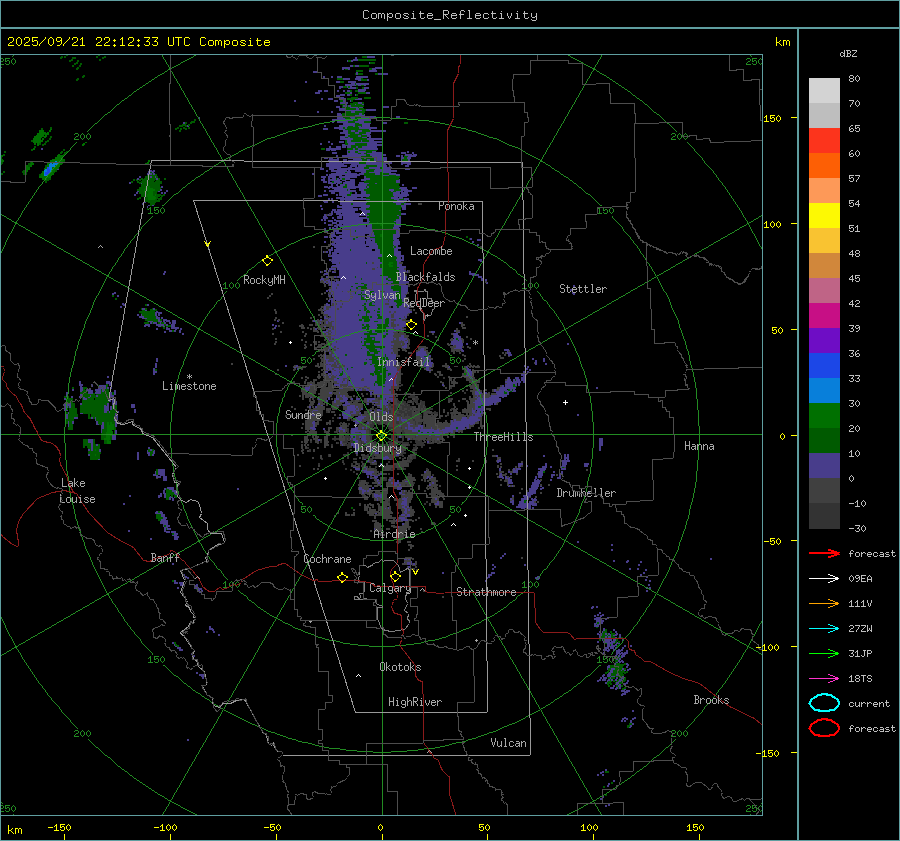The image size is (900, 841).
Task: Click the magenta 18TS arrow in legend
Action: tap(824, 678)
